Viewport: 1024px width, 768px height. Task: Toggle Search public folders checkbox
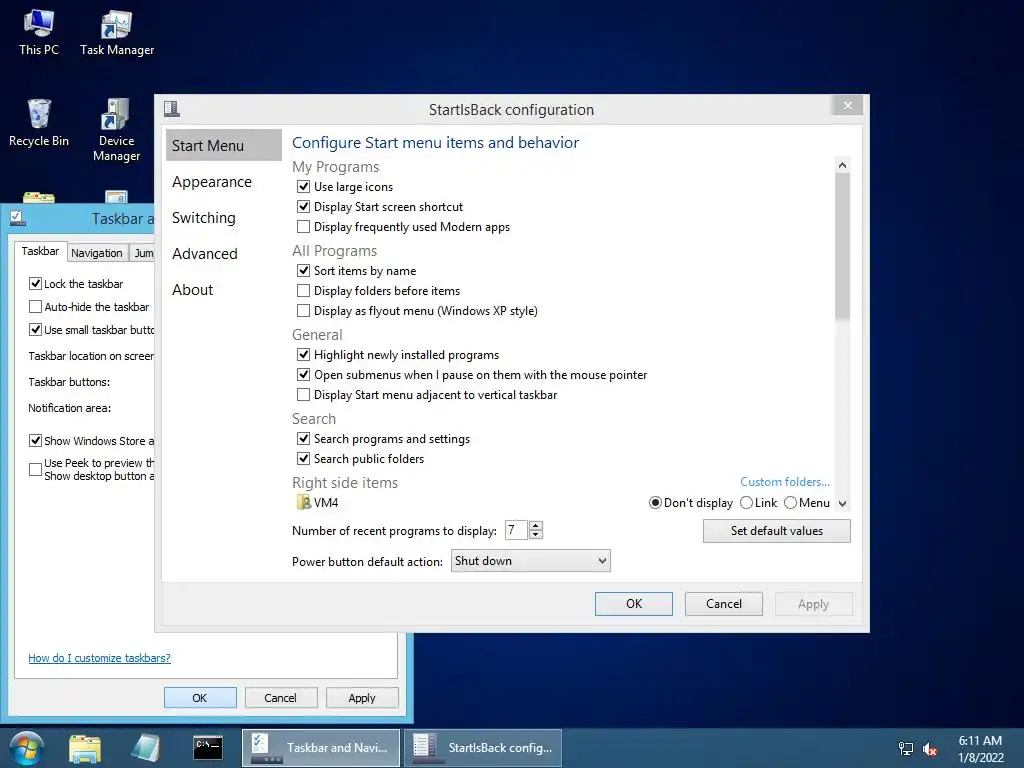click(x=303, y=458)
